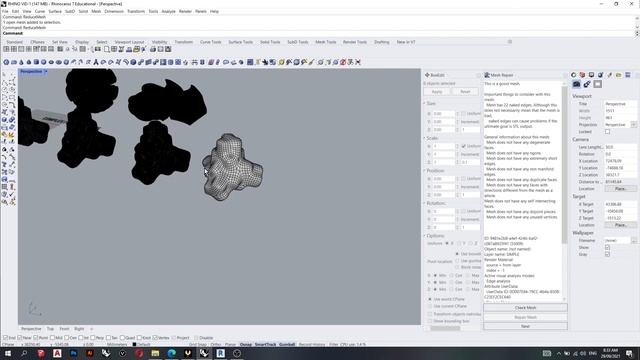The height and width of the screenshot is (360, 640).
Task: Collapse the BoxEdit Size section
Action: (x=424, y=104)
